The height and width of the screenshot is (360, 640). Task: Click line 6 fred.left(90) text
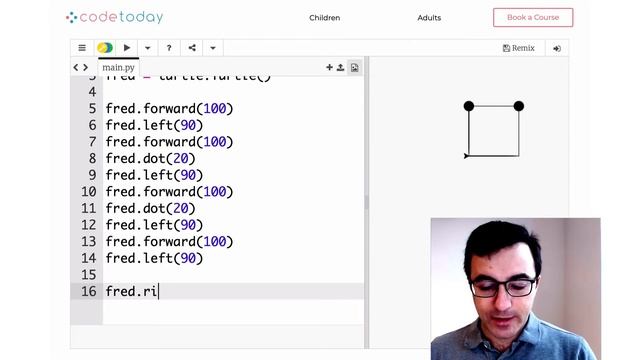coord(154,125)
